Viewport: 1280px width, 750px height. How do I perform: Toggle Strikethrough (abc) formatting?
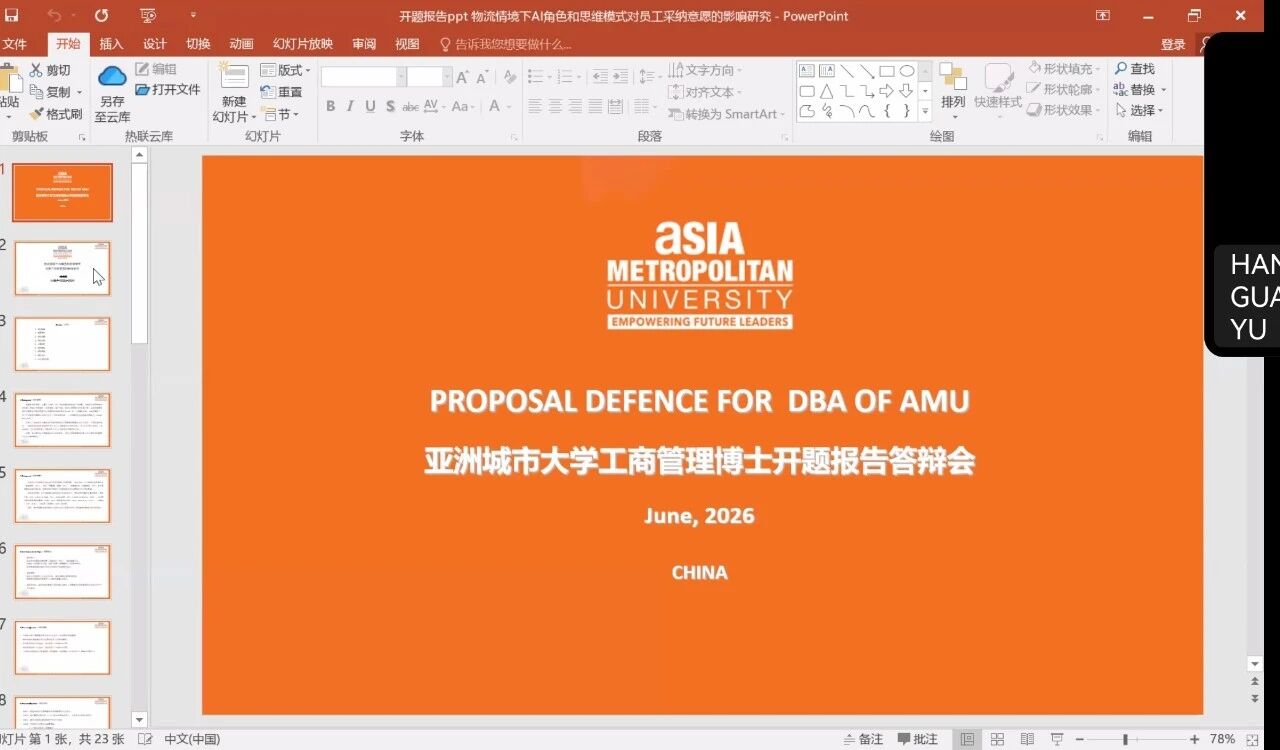click(410, 107)
